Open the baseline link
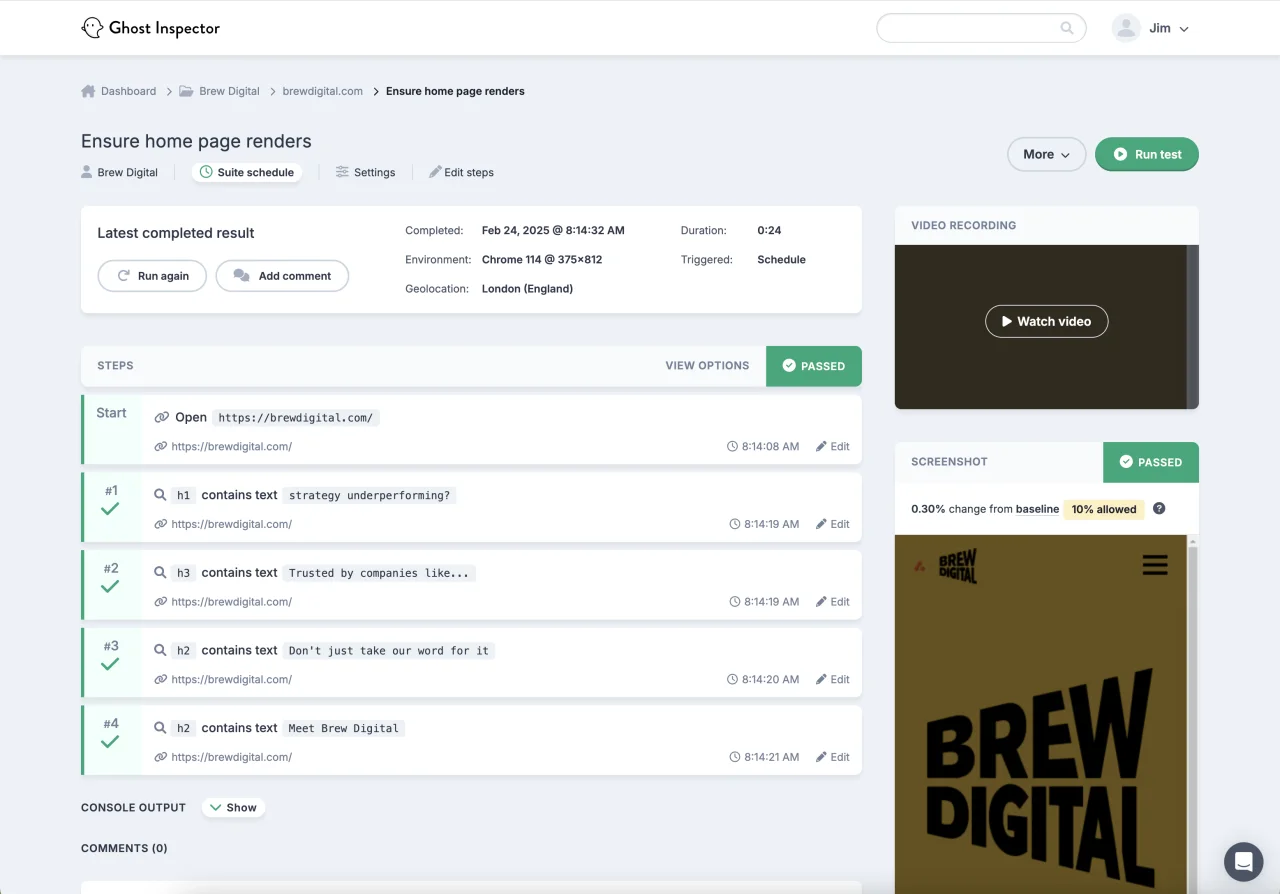The width and height of the screenshot is (1280, 894). 1037,509
